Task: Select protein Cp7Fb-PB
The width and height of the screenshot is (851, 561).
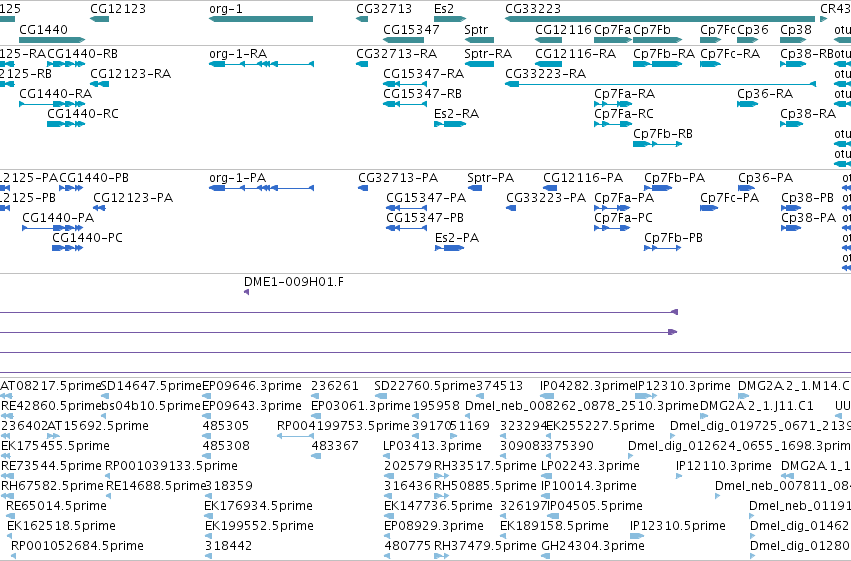Action: coord(663,248)
